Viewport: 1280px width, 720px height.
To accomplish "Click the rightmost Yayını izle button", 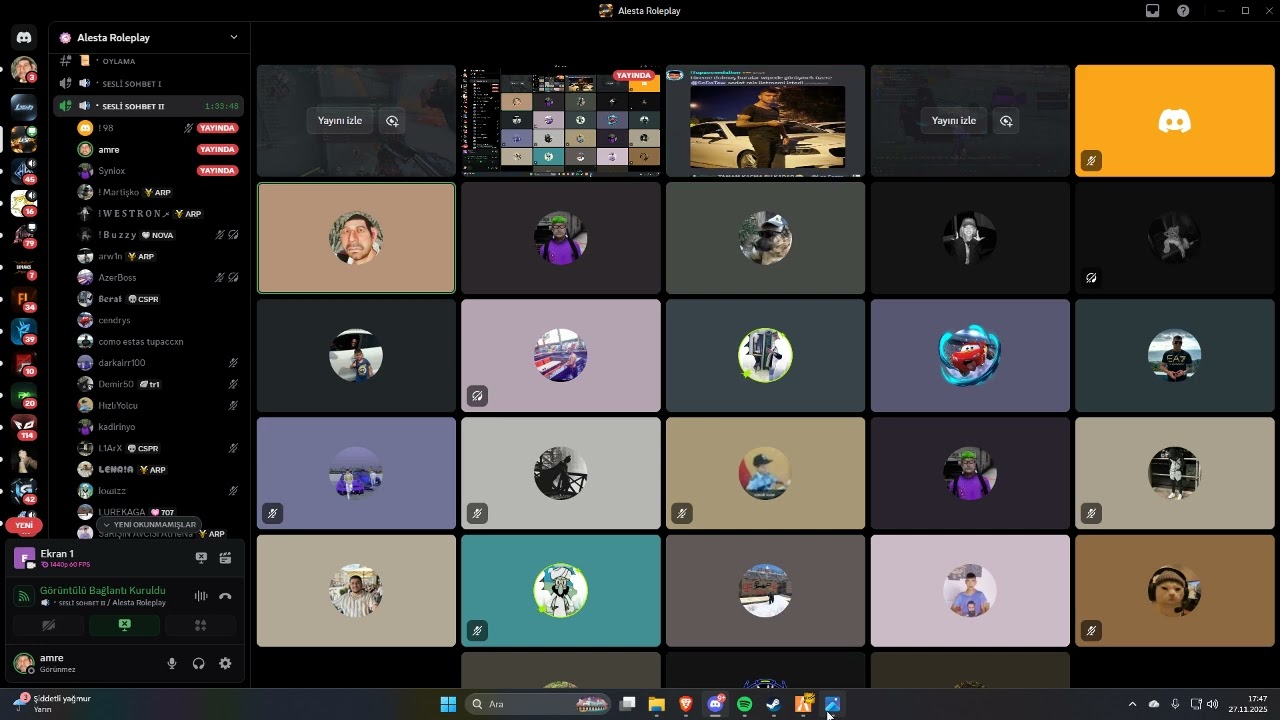I will point(954,120).
